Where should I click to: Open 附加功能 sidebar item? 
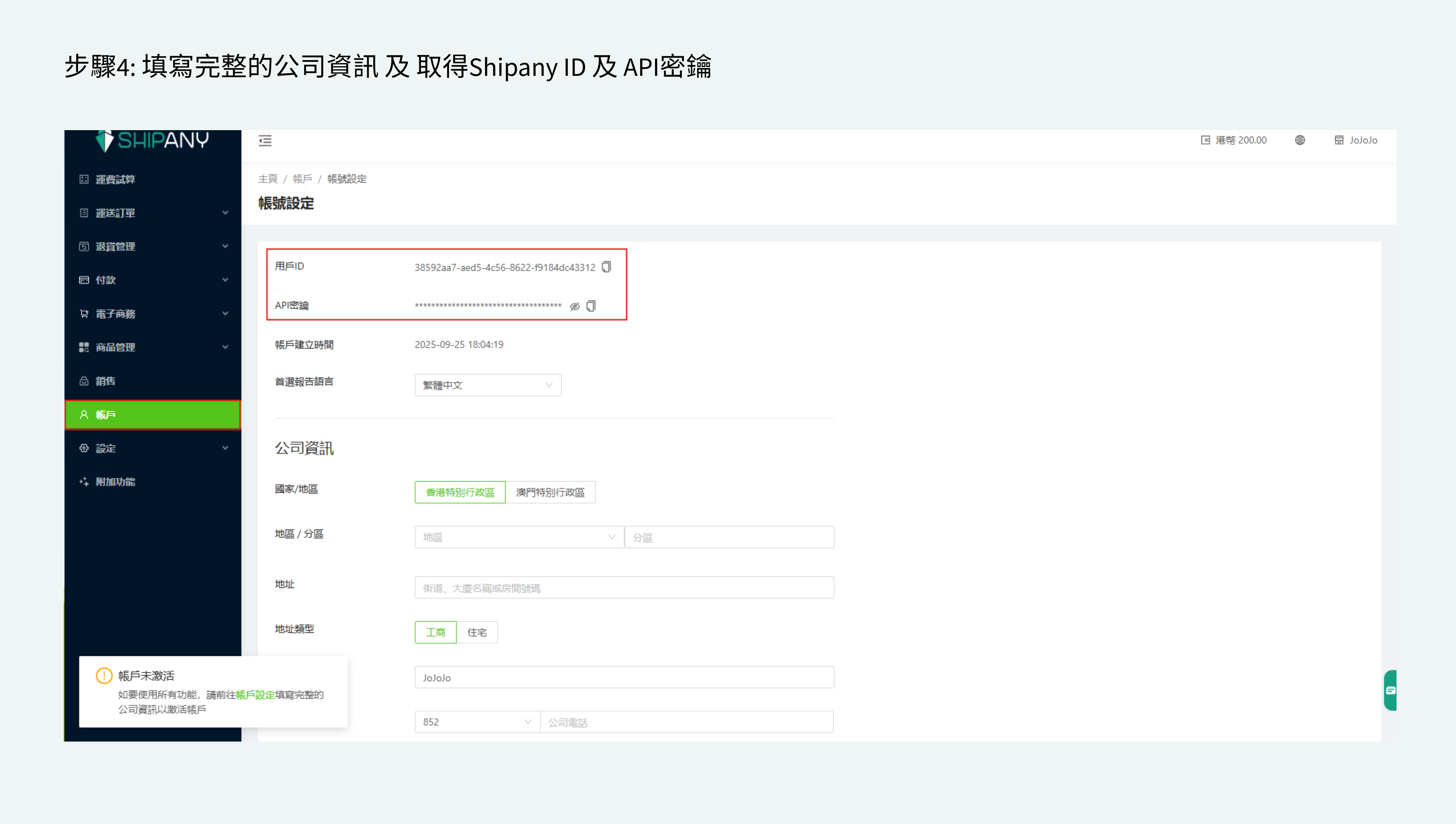(115, 482)
